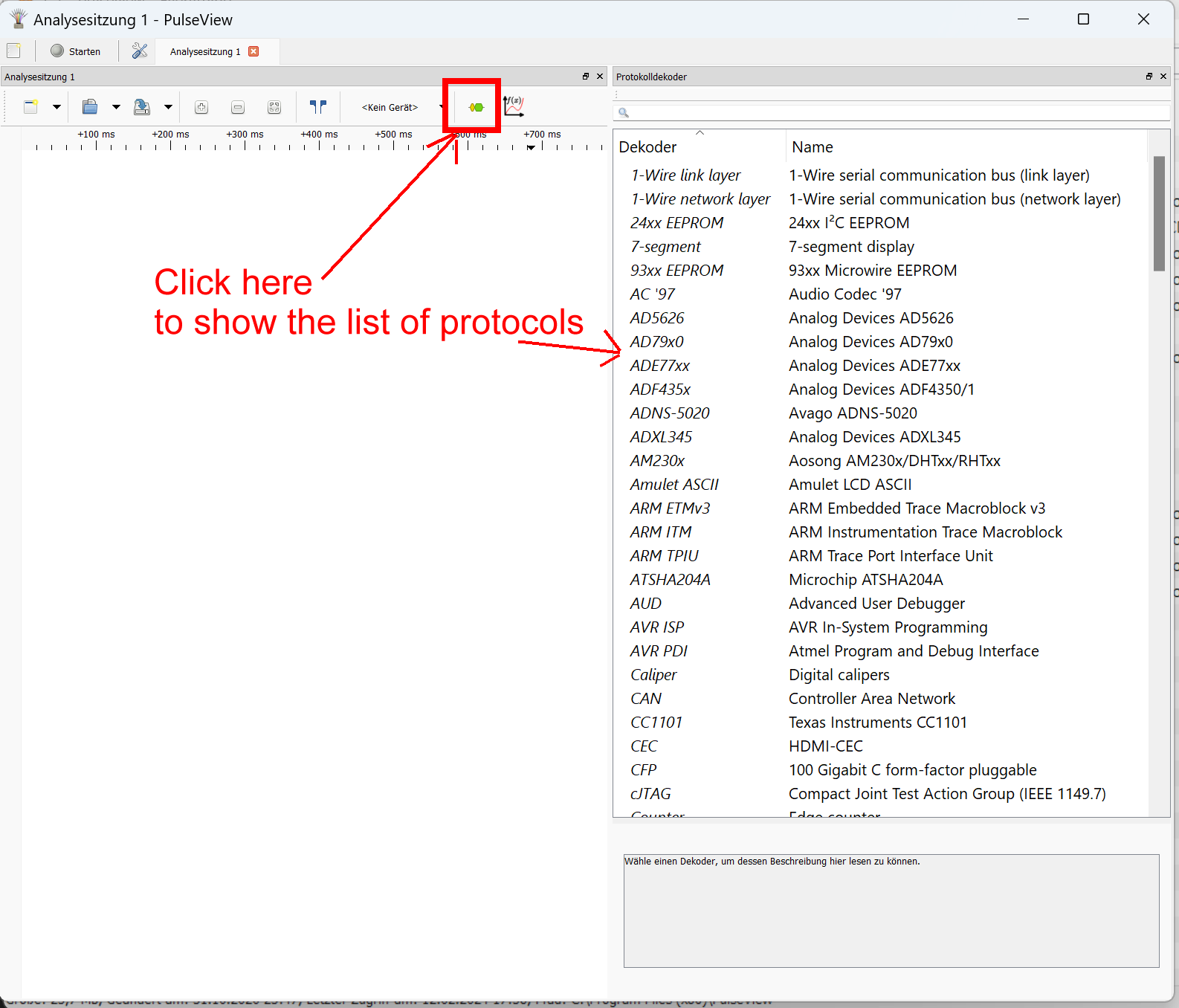Image resolution: width=1179 pixels, height=1008 pixels.
Task: Open file with folder icon
Action: click(90, 107)
